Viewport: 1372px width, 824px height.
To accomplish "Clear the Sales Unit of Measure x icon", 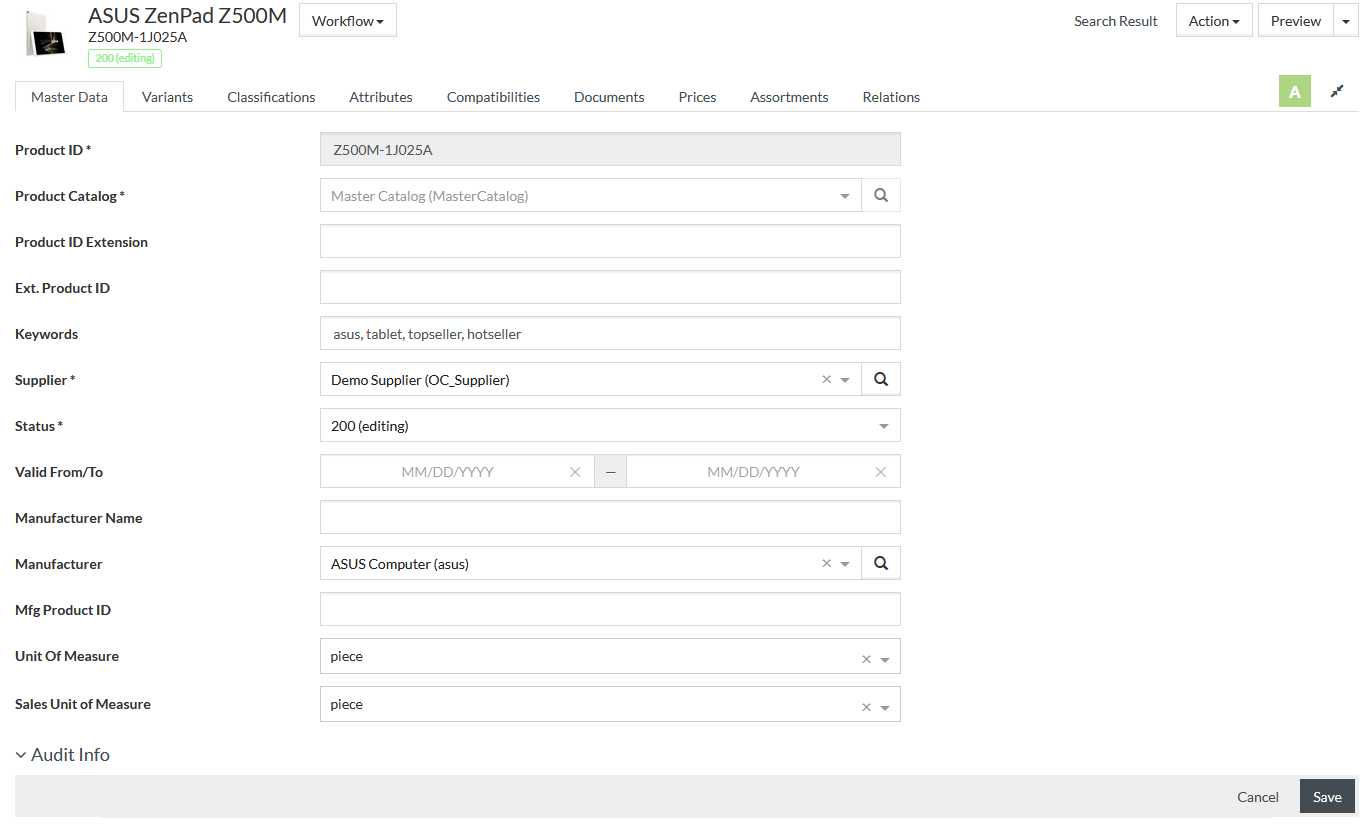I will [x=867, y=707].
